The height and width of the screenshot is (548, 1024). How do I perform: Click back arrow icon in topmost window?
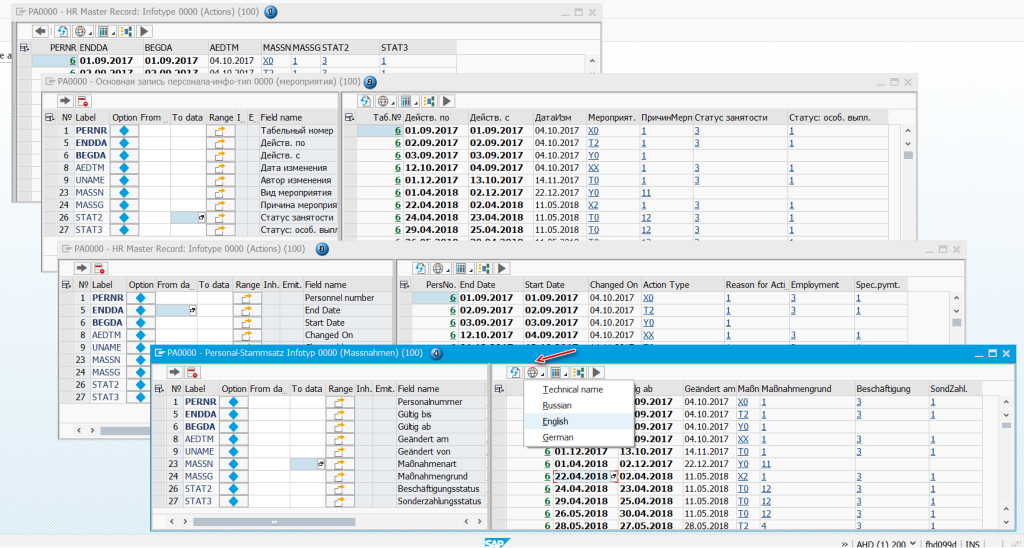[x=40, y=31]
